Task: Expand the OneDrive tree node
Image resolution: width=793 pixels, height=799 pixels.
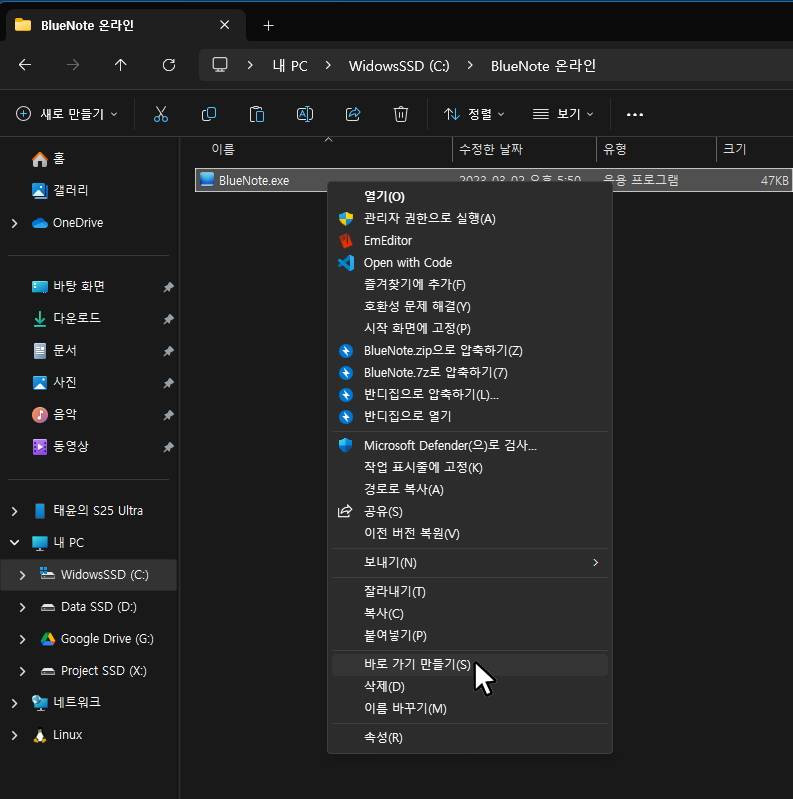Action: tap(14, 223)
